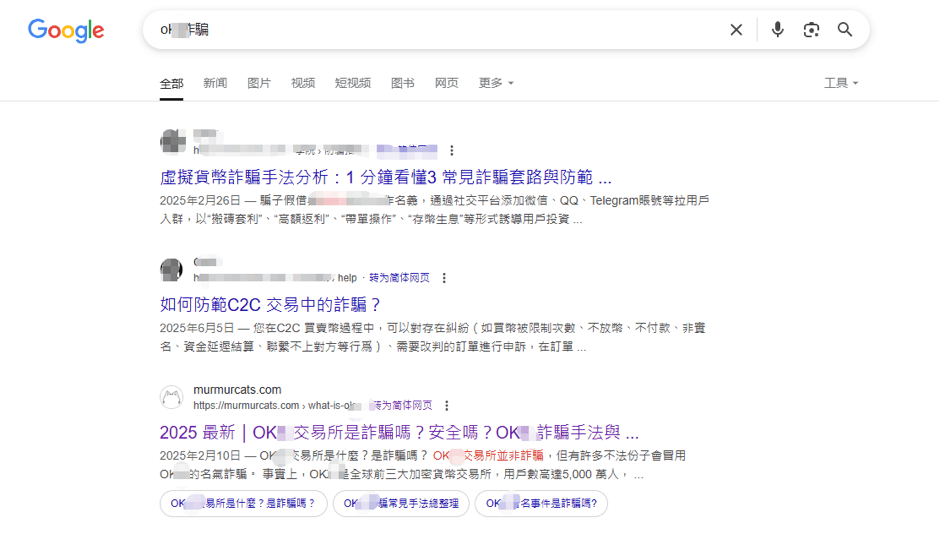Expand the 更多 dropdown
Screen dimensions: 939x539
point(496,83)
